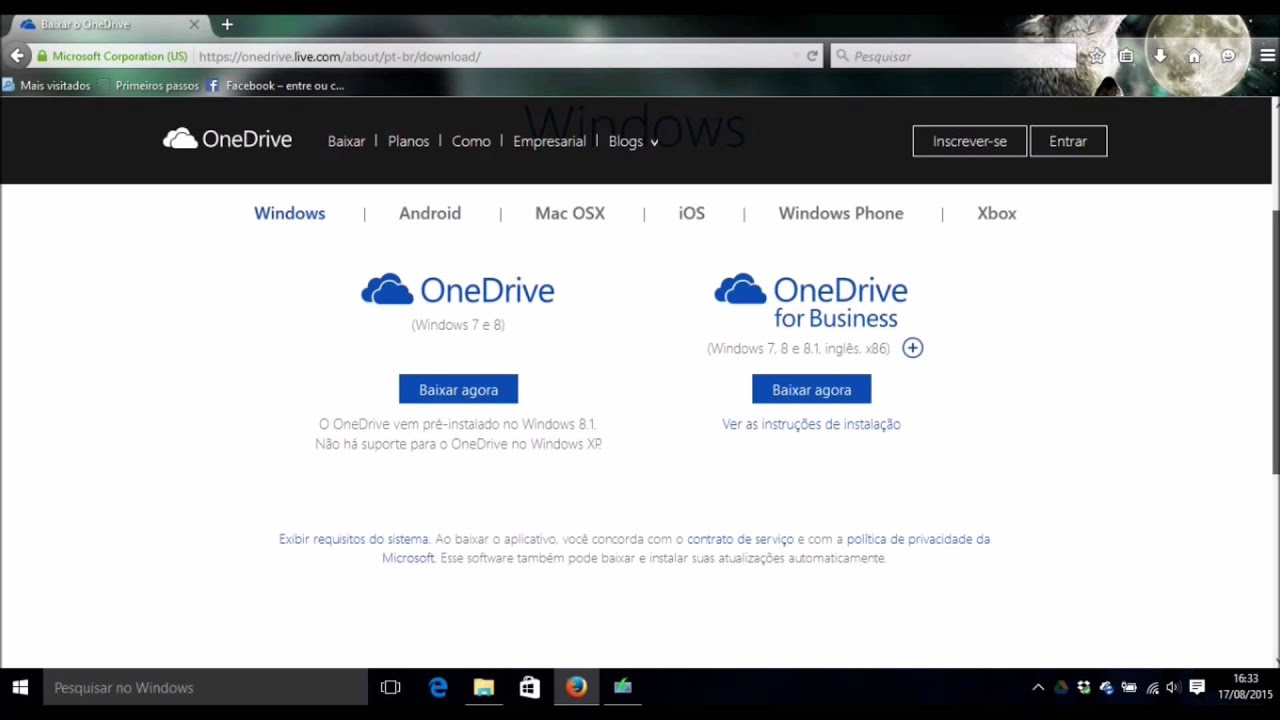Open the Como navigation item
This screenshot has width=1280, height=720.
tap(471, 141)
